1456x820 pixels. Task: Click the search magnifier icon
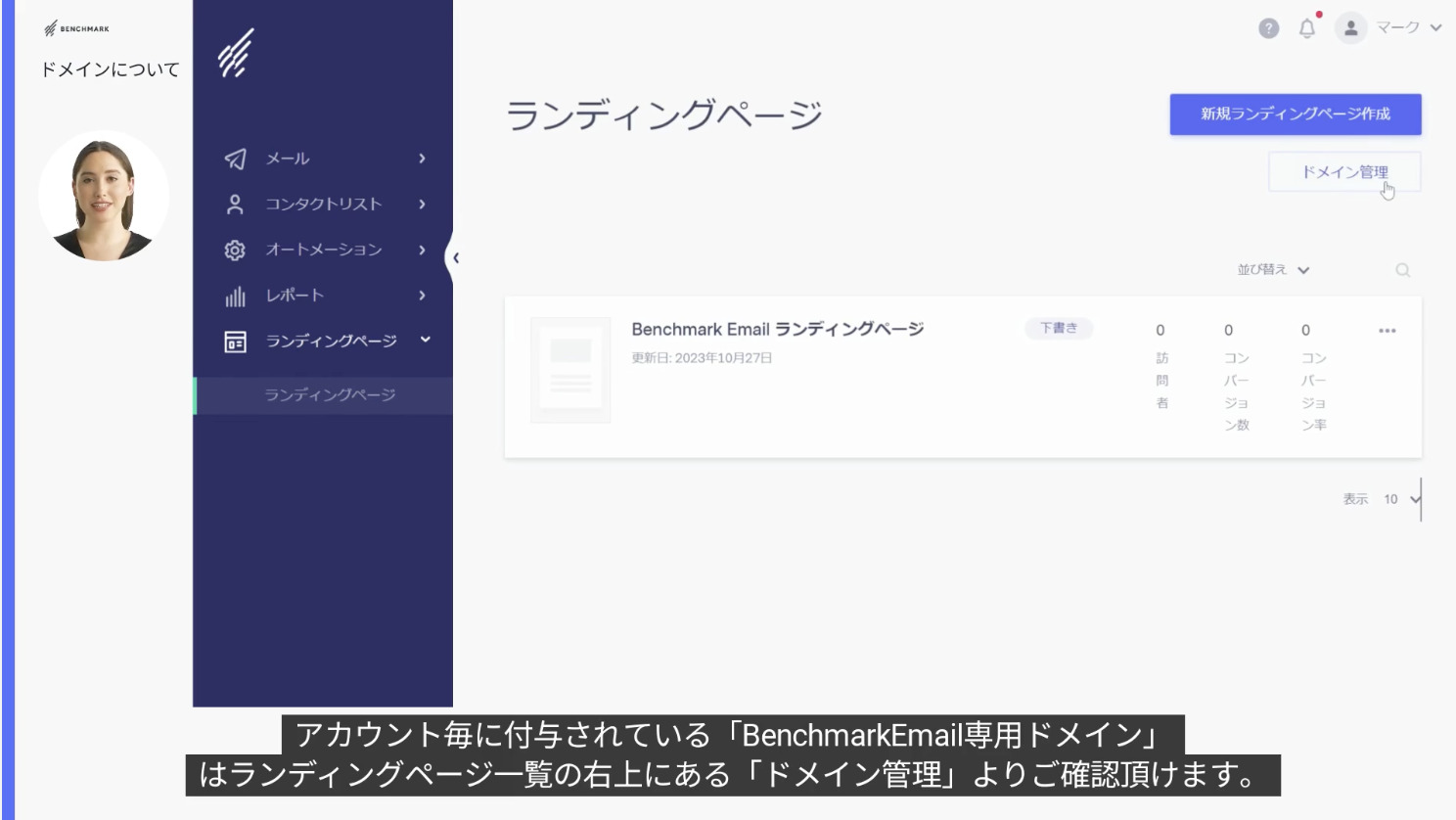[x=1402, y=270]
